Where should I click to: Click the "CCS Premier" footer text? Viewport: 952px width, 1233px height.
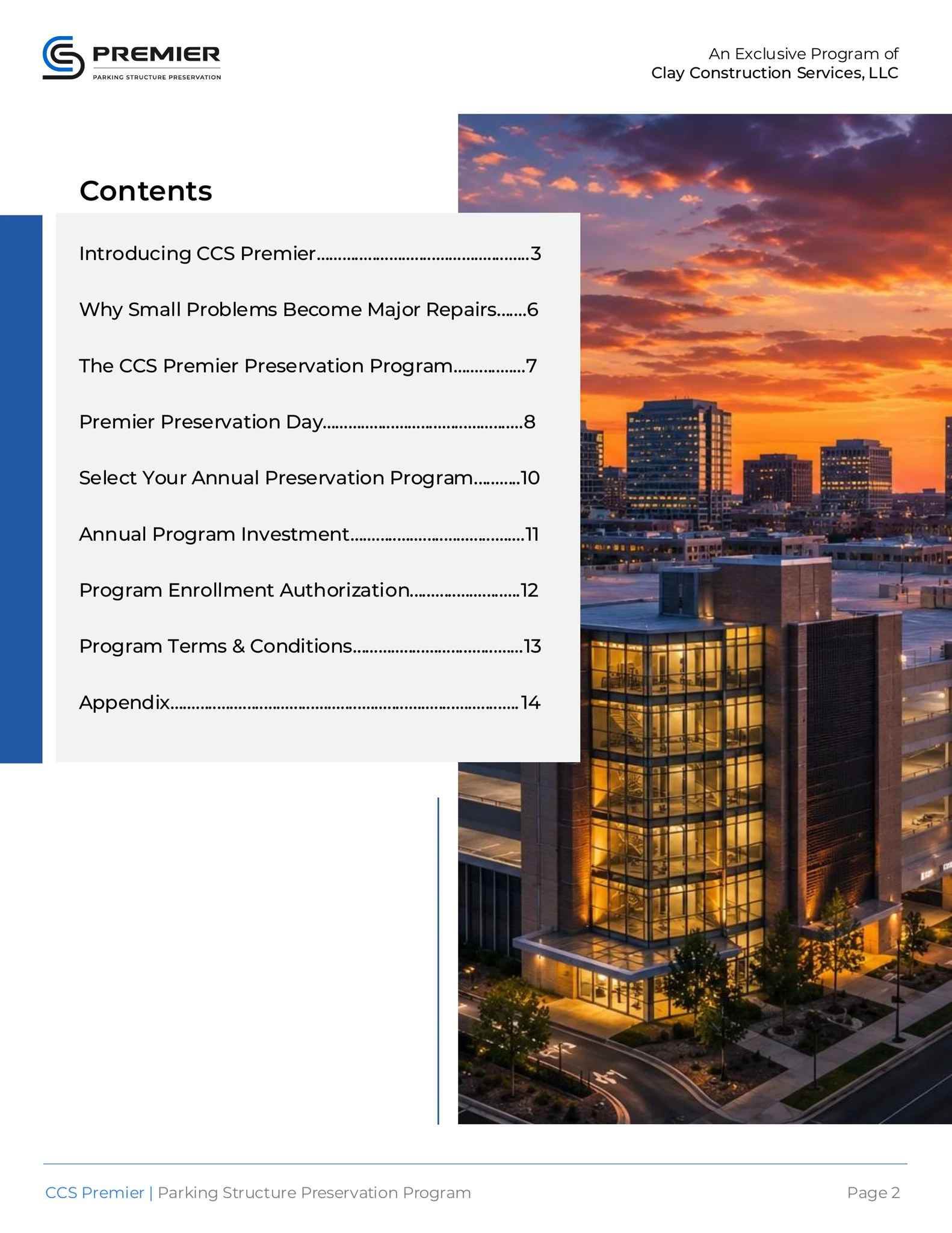(94, 1192)
